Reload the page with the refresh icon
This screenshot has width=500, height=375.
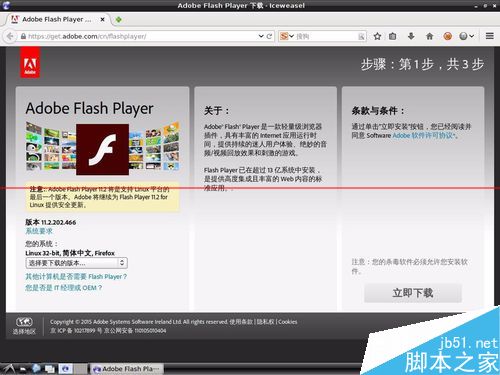[x=269, y=36]
